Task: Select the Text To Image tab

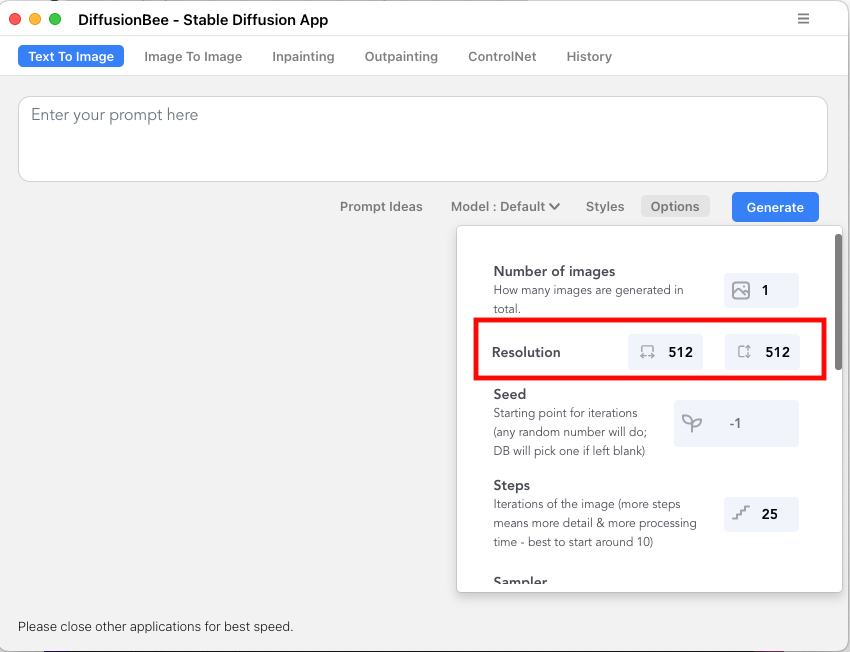Action: (71, 56)
